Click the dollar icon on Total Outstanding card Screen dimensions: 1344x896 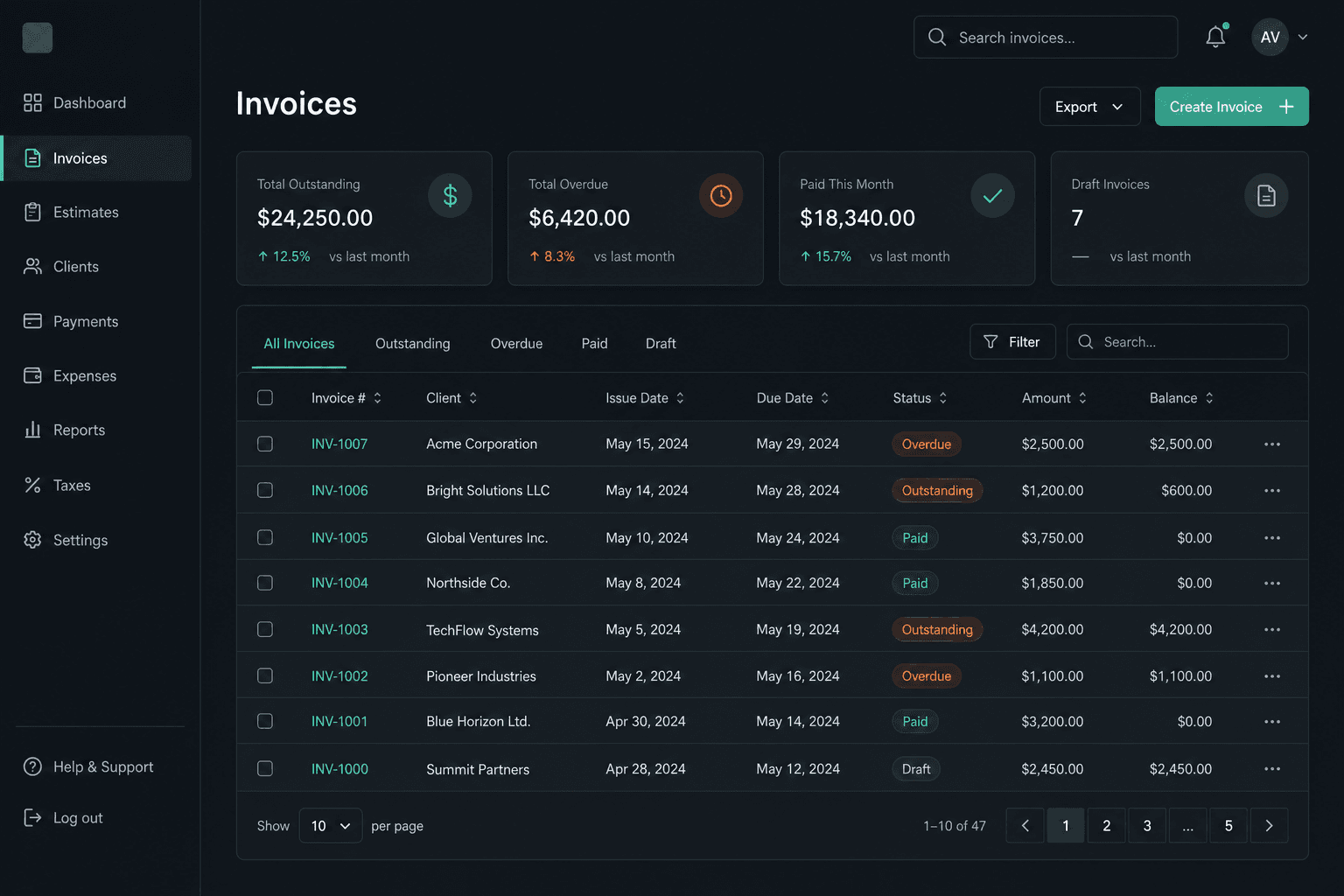(x=450, y=195)
